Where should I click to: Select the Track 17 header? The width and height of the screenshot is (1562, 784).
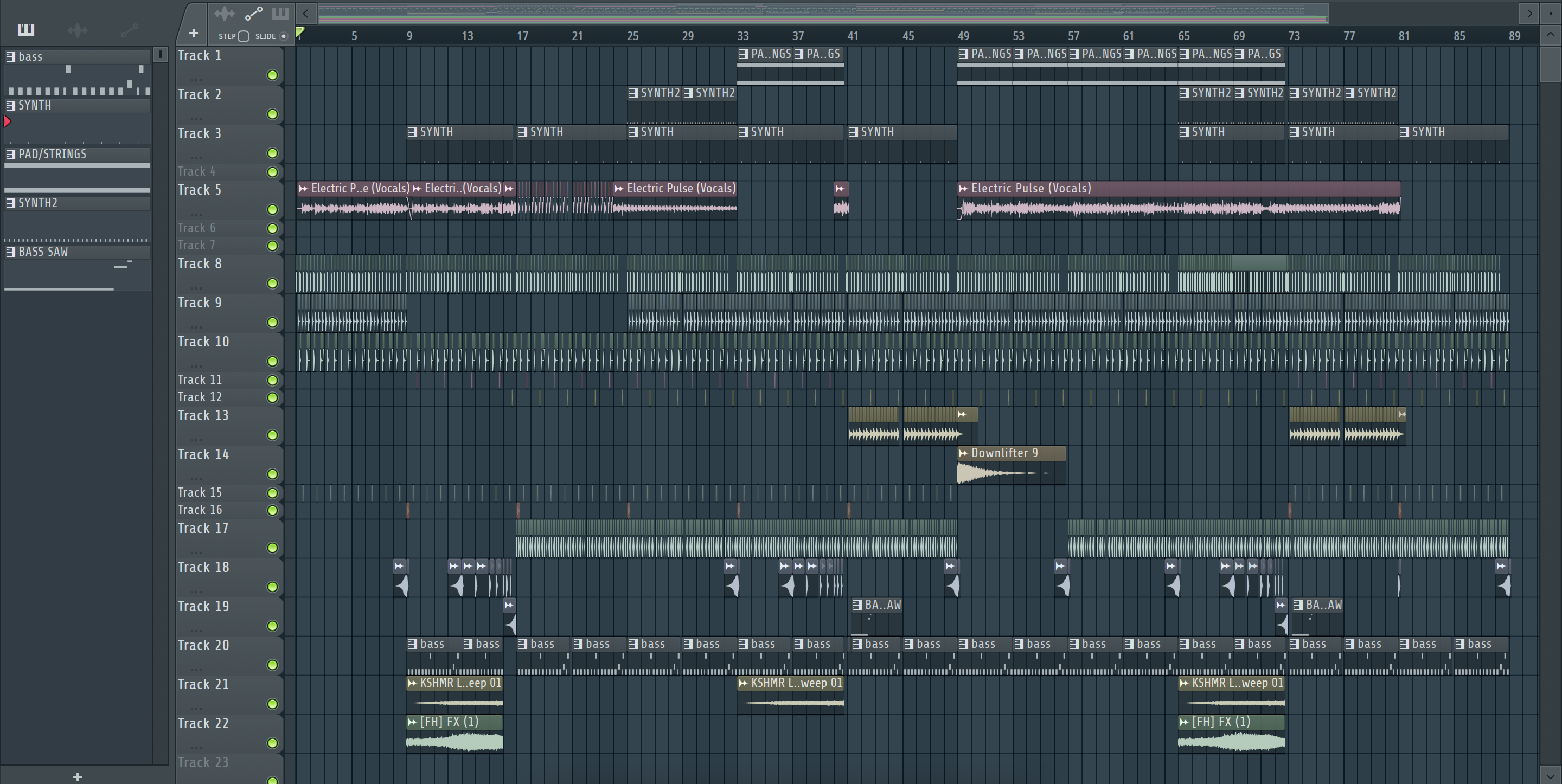tap(229, 538)
